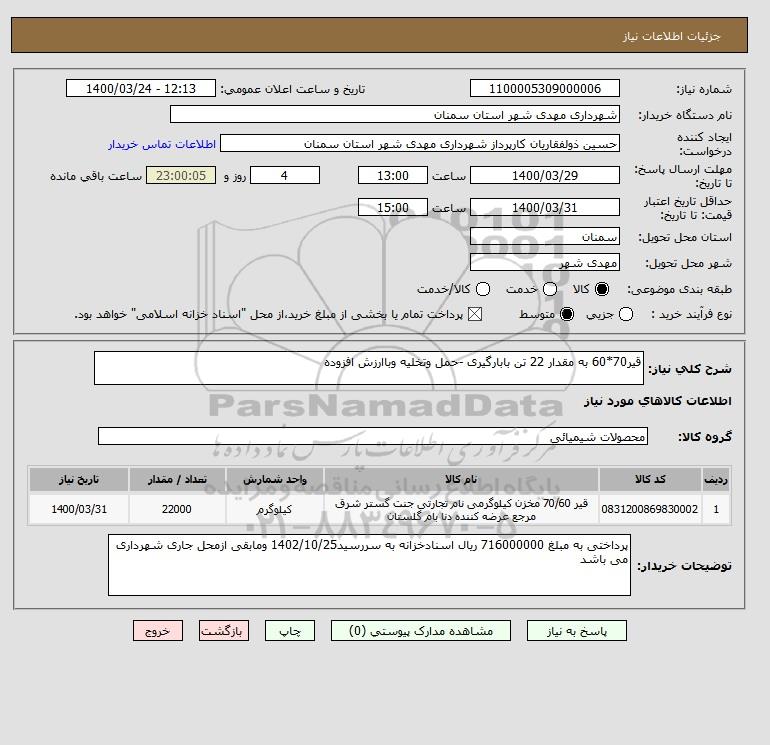Click the توضیحات خریدار label
Screen dimensions: 770x745
[x=685, y=566]
